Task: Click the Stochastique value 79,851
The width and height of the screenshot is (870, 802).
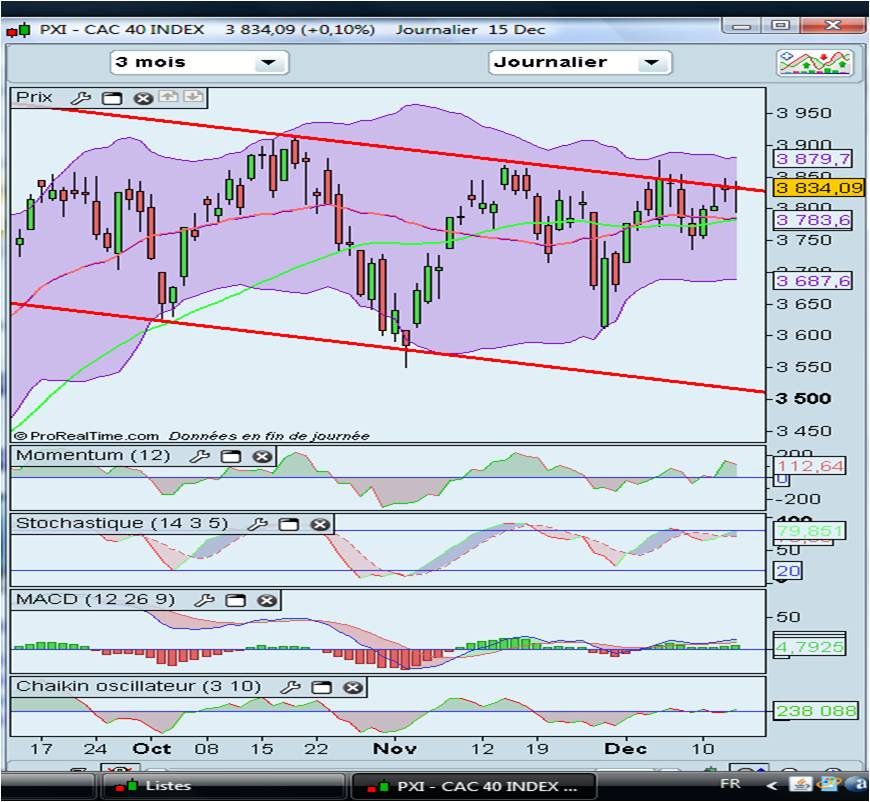Action: tap(809, 531)
